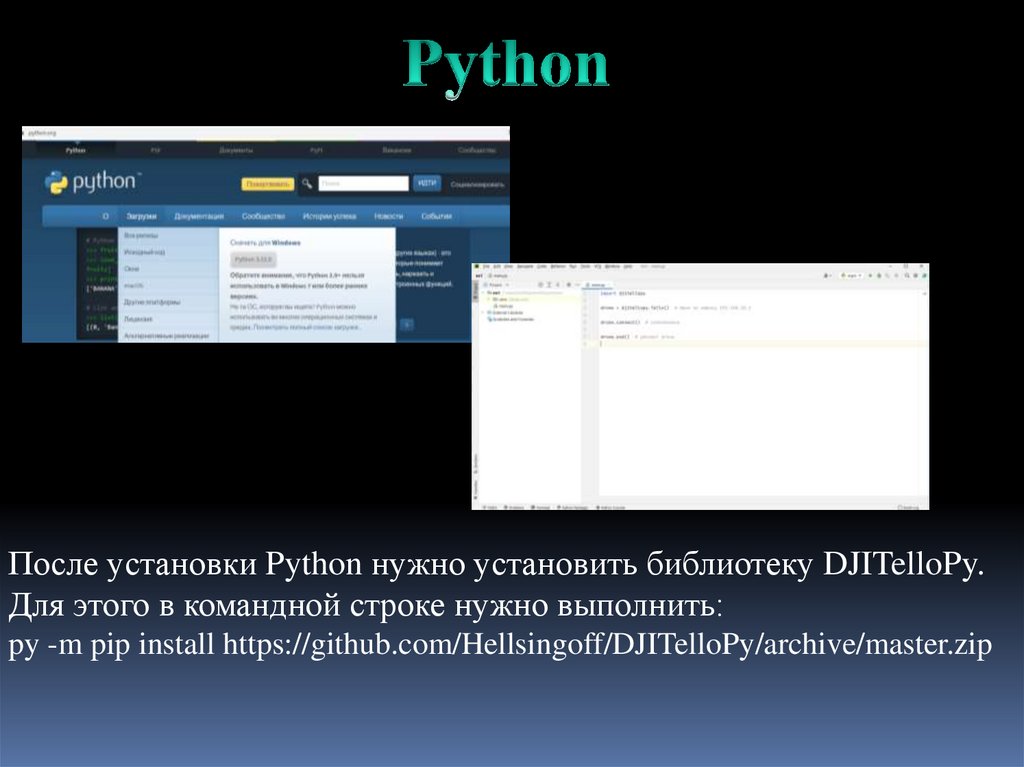Open the Новости navigation item
The image size is (1024, 767).
coord(389,216)
